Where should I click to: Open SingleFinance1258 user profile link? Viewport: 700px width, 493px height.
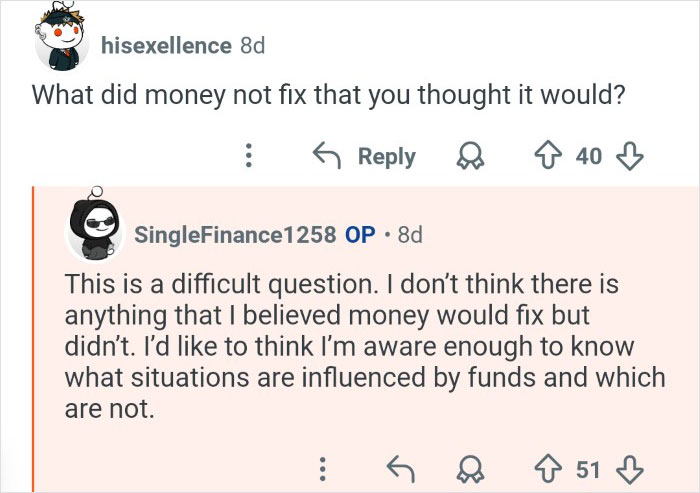(x=236, y=235)
